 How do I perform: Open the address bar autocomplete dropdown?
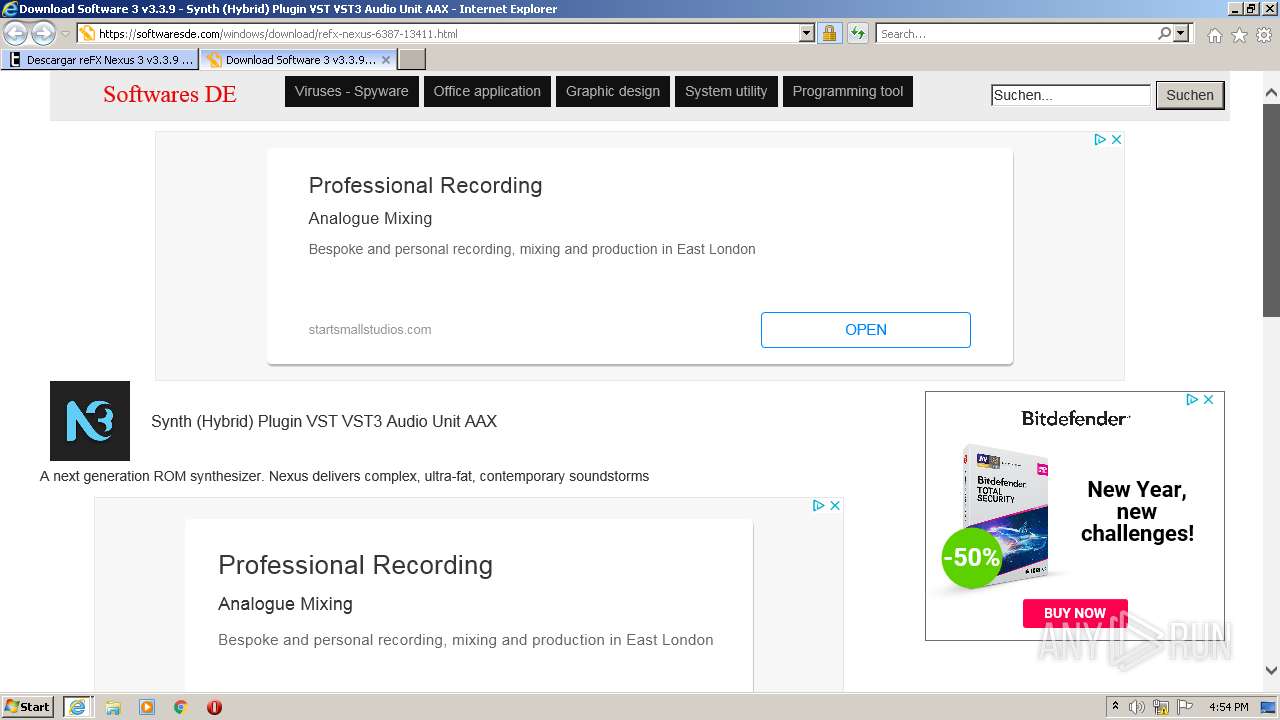coord(807,33)
